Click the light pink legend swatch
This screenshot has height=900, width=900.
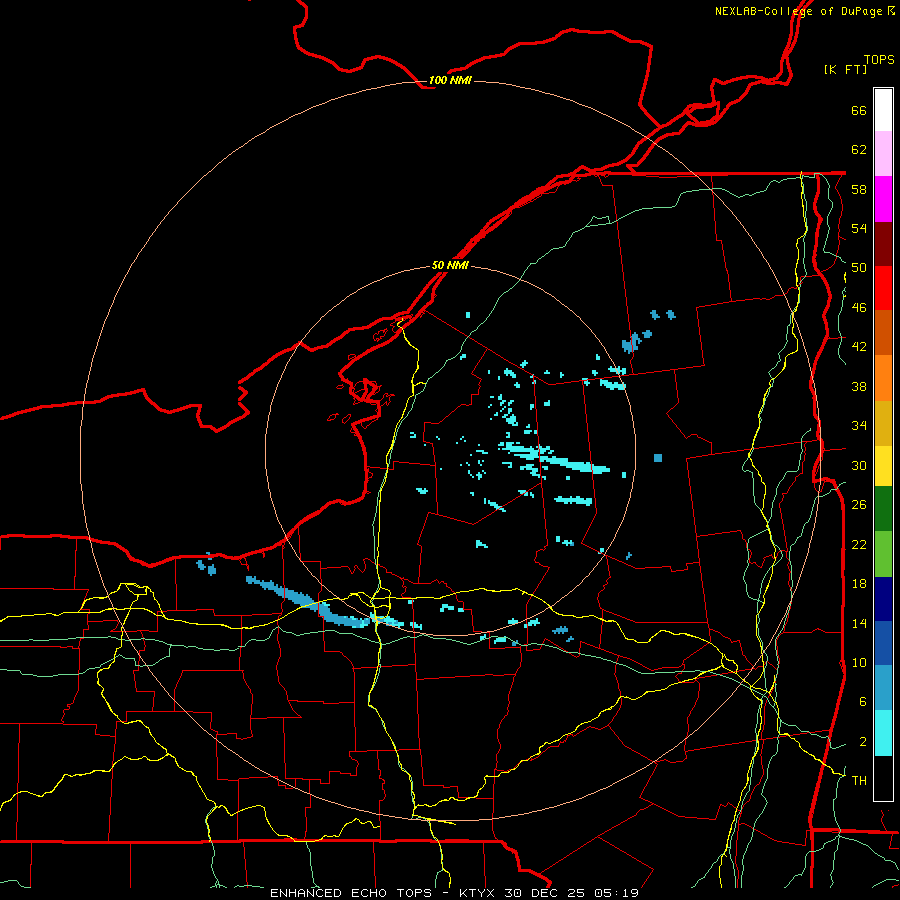883,154
